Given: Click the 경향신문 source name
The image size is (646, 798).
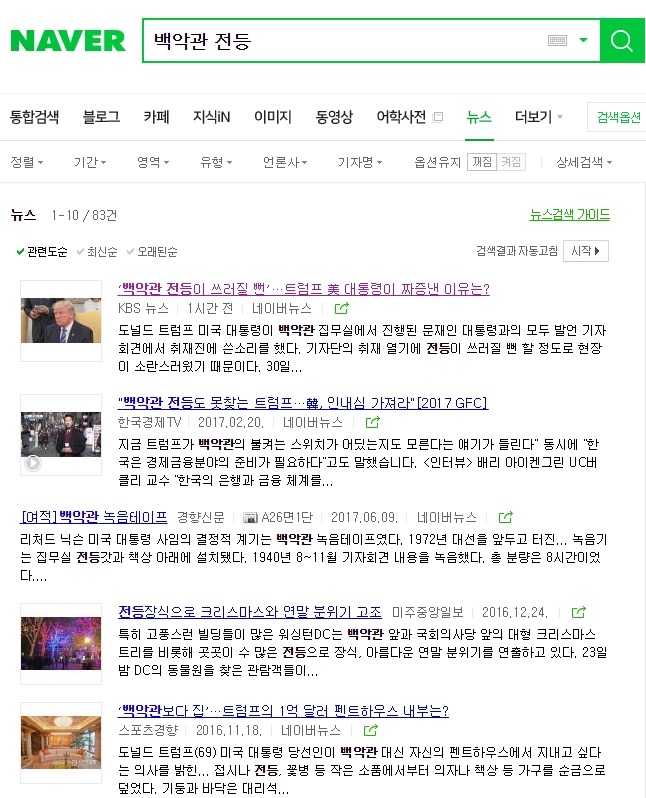Looking at the screenshot, I should (201, 518).
